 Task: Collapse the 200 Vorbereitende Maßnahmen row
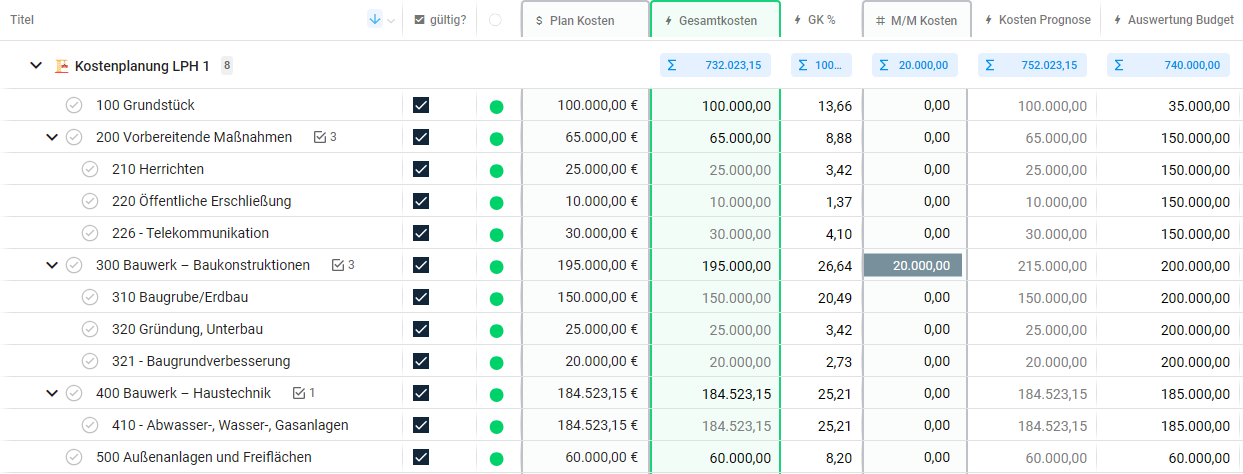click(52, 137)
